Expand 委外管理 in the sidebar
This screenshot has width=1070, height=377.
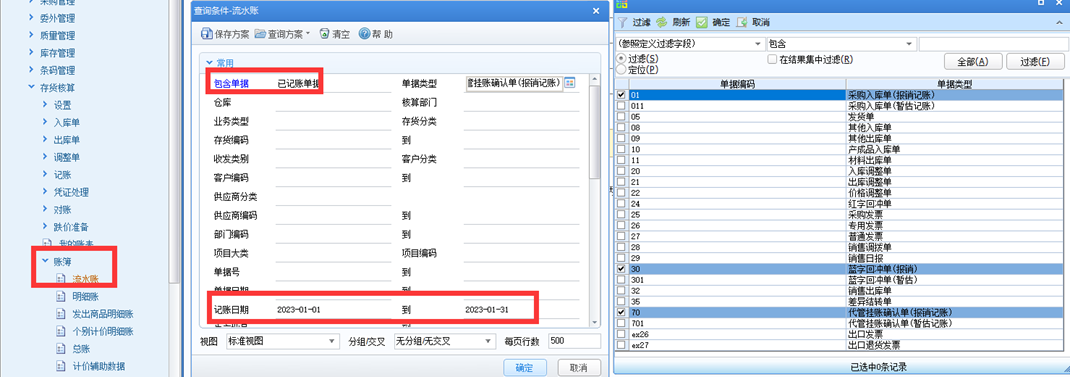tap(31, 18)
